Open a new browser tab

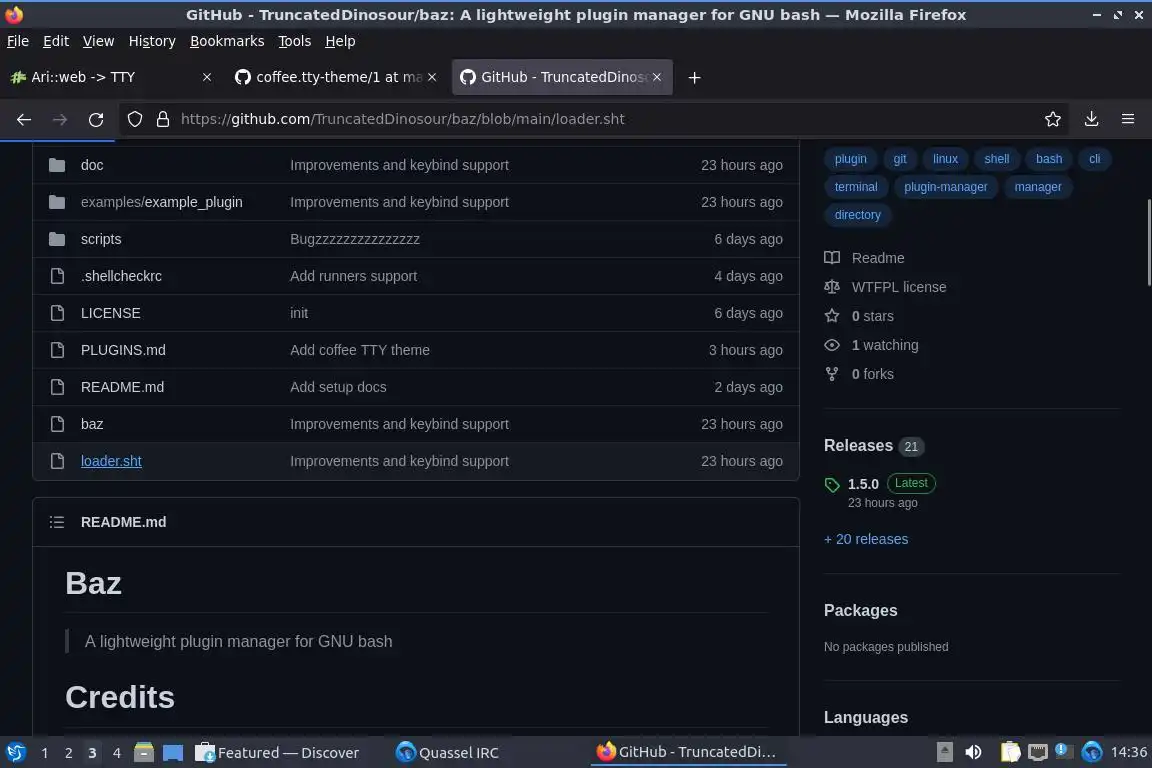pyautogui.click(x=694, y=77)
